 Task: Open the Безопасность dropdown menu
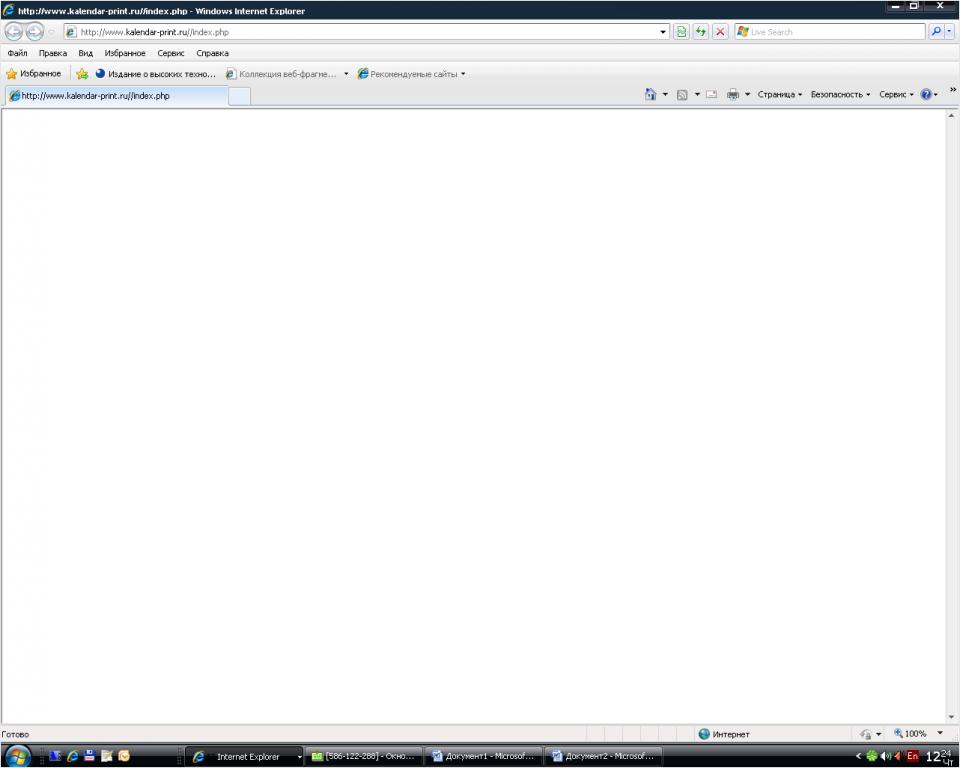pyautogui.click(x=840, y=95)
